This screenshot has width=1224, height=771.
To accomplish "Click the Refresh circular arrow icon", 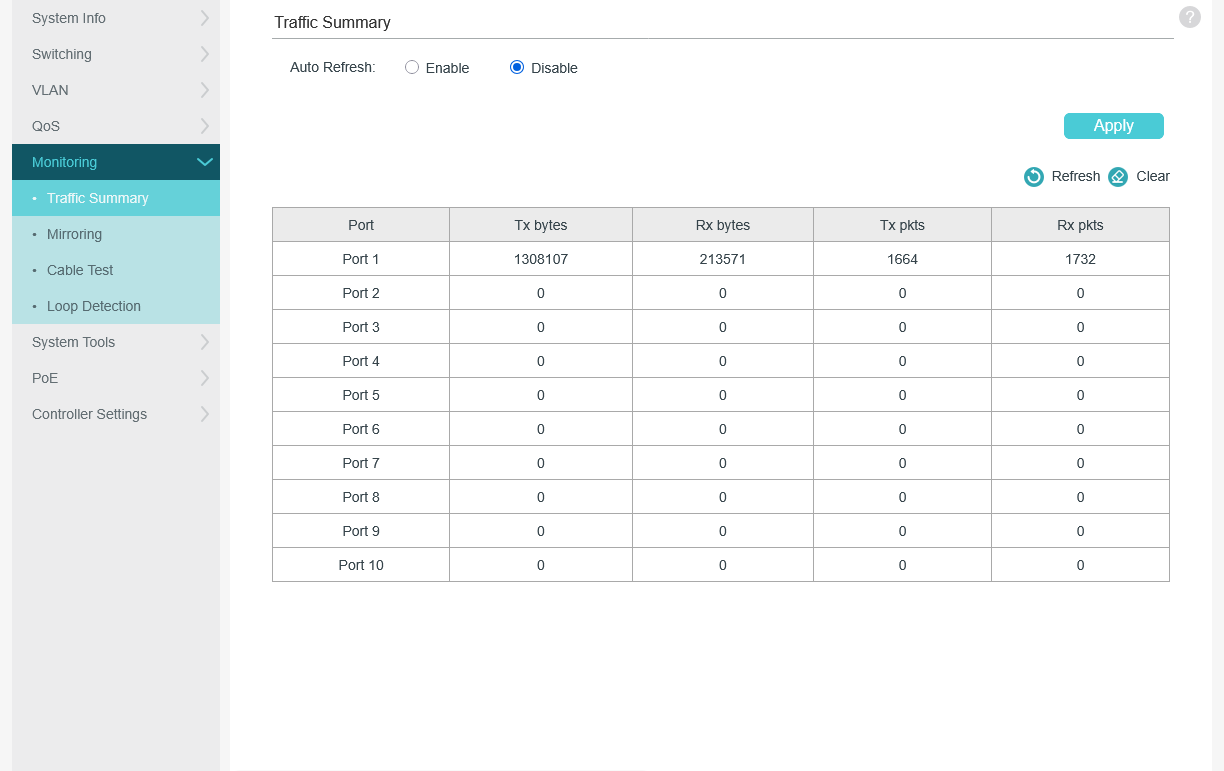I will coord(1034,177).
